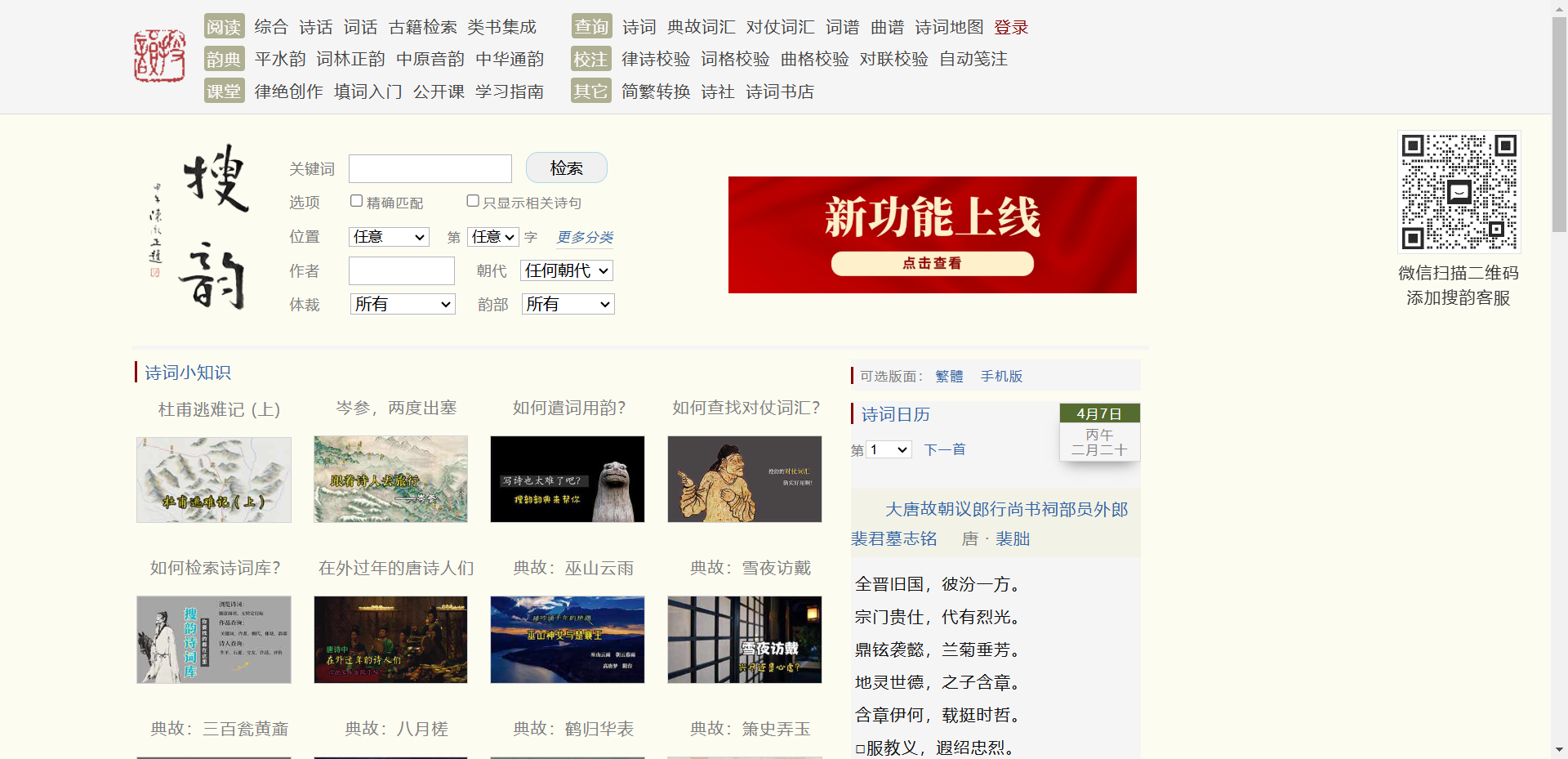This screenshot has width=1568, height=759.
Task: Click the 查询 query section badge
Action: pos(590,26)
